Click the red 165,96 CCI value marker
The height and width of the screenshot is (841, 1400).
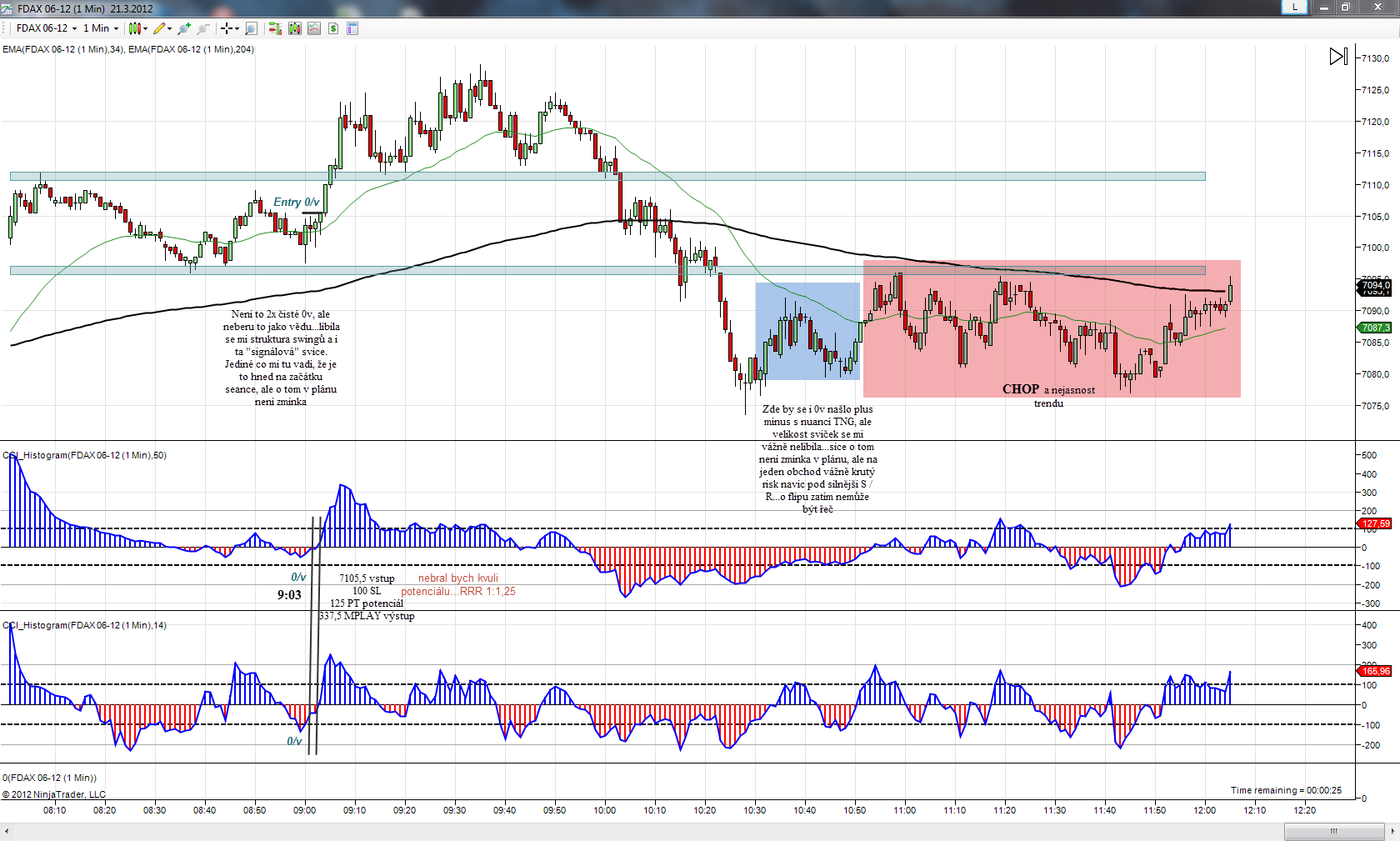(1376, 671)
